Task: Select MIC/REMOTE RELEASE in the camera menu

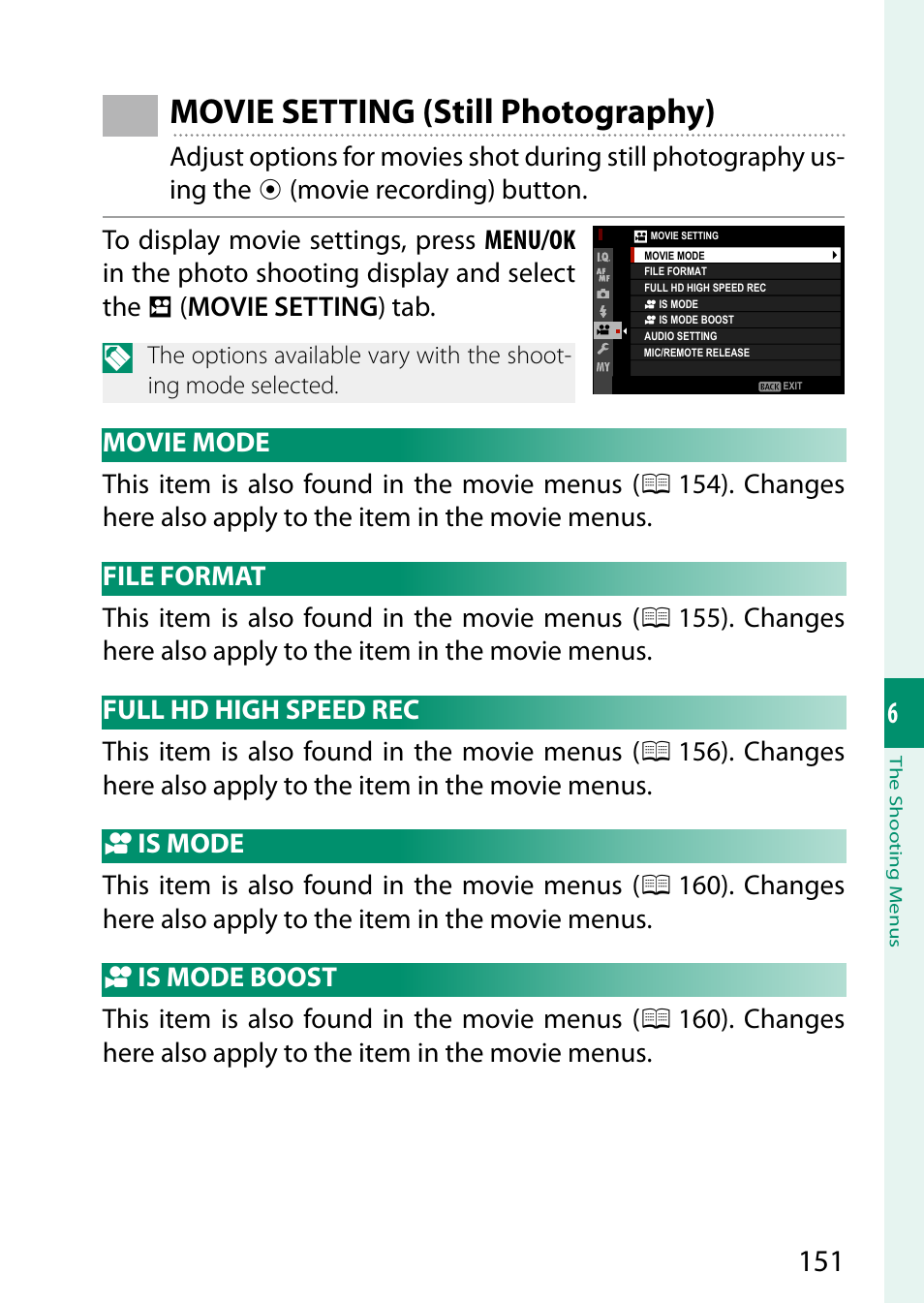Action: (736, 353)
